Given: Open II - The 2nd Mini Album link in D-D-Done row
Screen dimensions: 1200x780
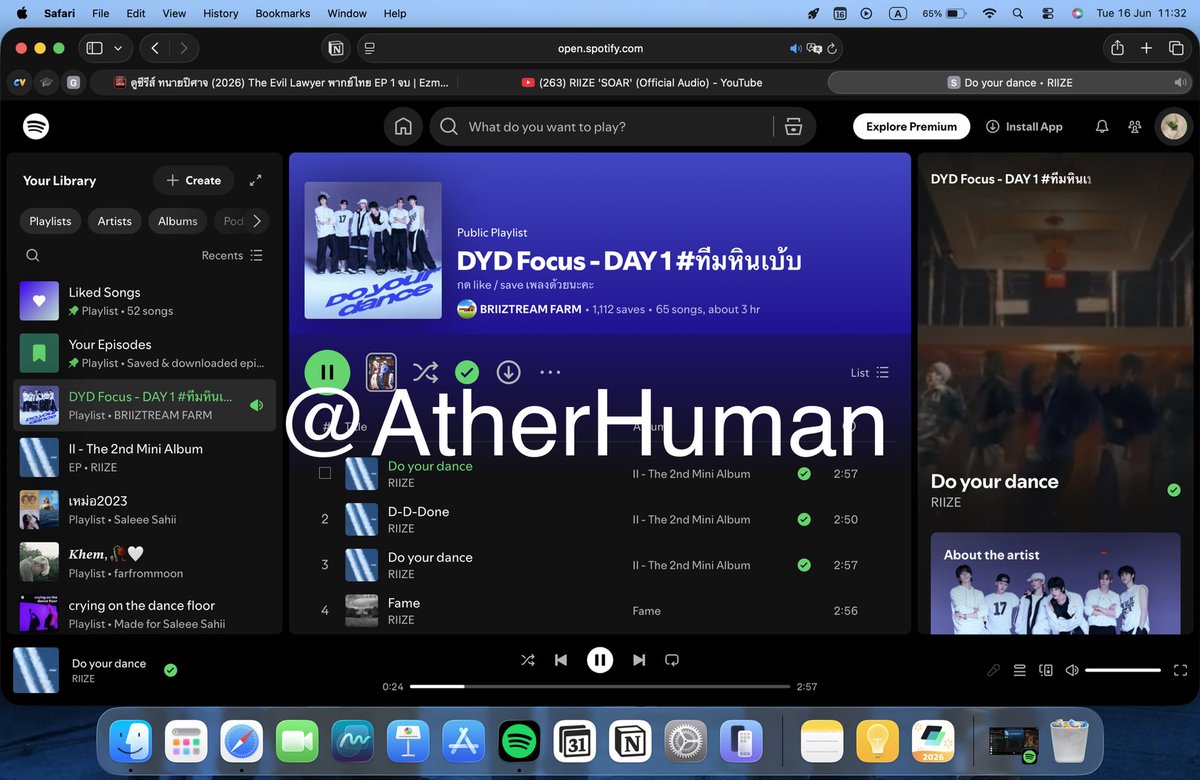Looking at the screenshot, I should point(691,519).
